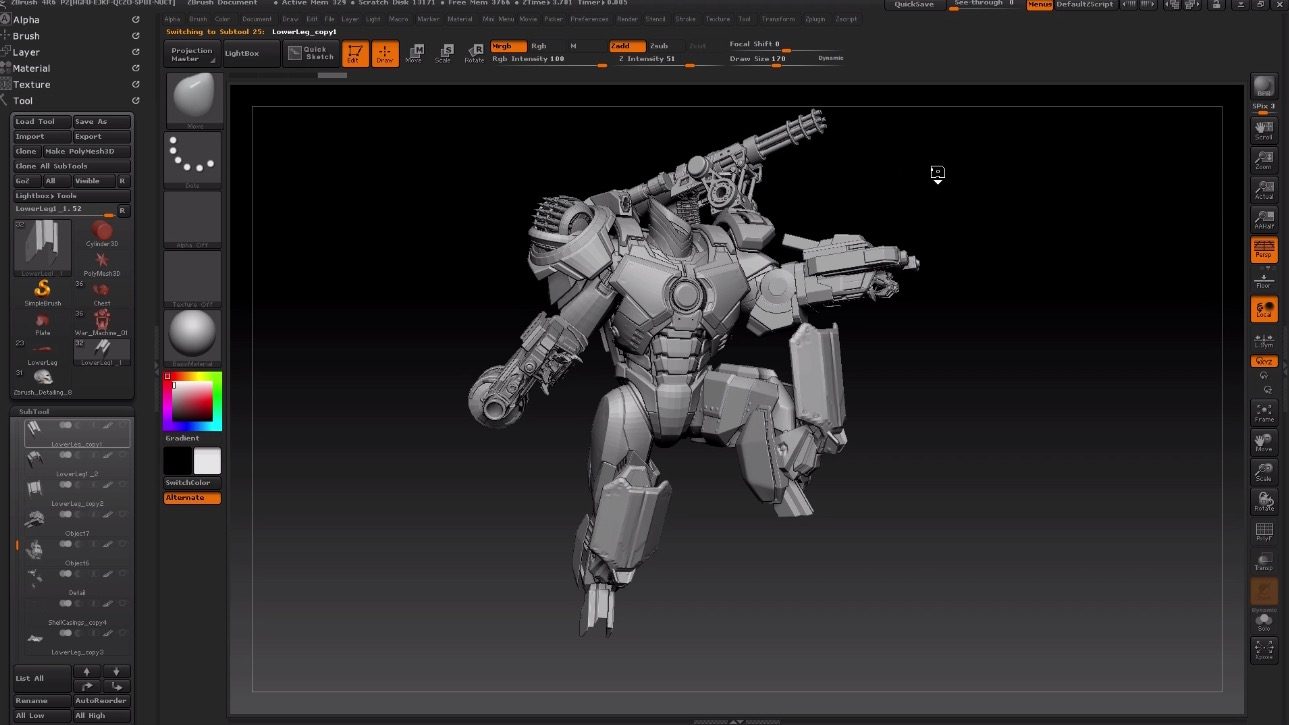1289x725 pixels.
Task: Open the Projection Master dropdown
Action: [192, 54]
